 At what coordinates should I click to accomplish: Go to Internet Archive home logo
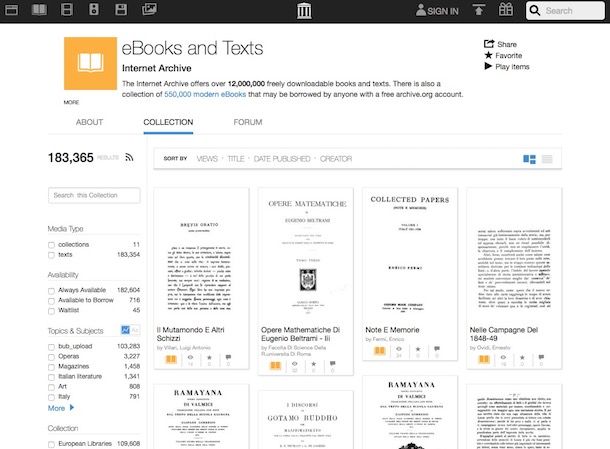[x=304, y=11]
